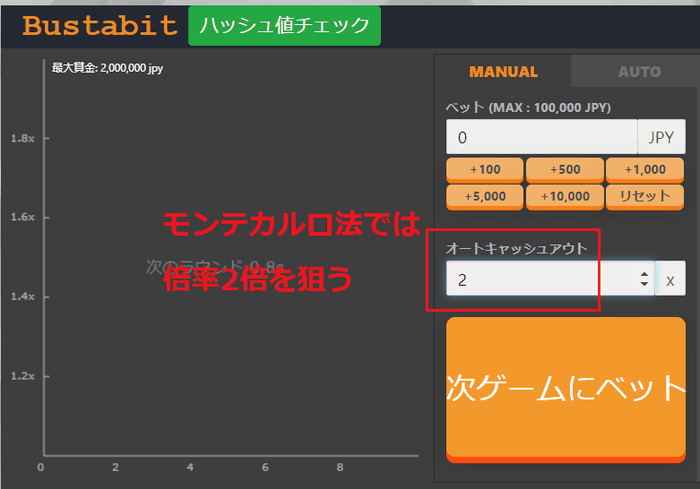The image size is (700, 489).
Task: Decrease auto cashout with the down arrow
Action: pos(644,287)
